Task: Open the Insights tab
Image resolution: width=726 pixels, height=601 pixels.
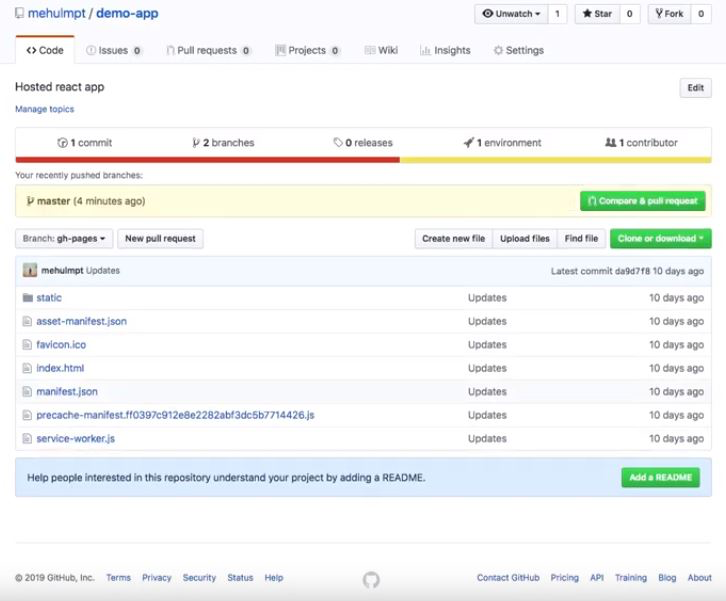Action: (x=445, y=50)
